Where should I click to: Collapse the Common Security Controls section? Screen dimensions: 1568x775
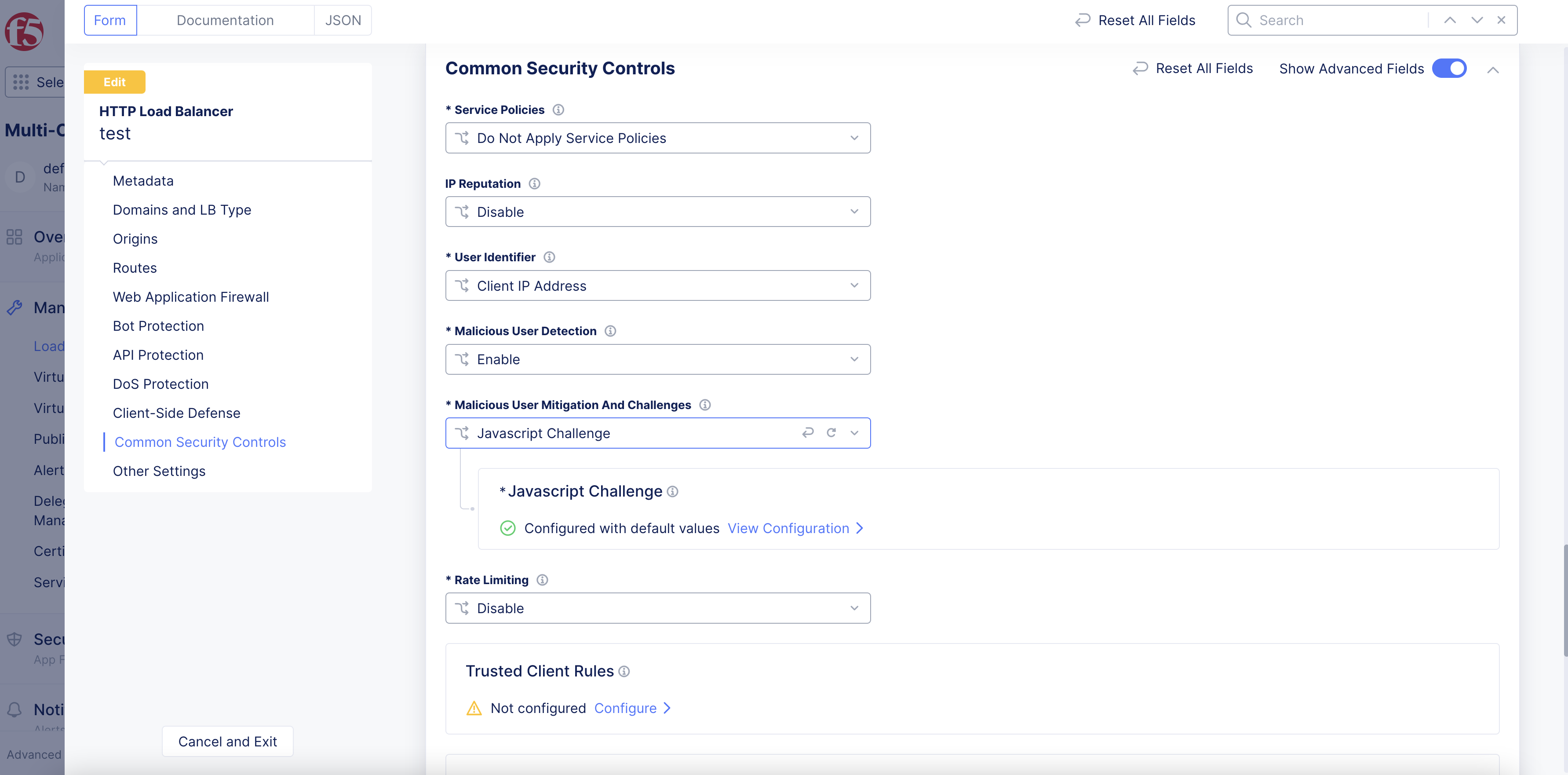[x=1492, y=70]
